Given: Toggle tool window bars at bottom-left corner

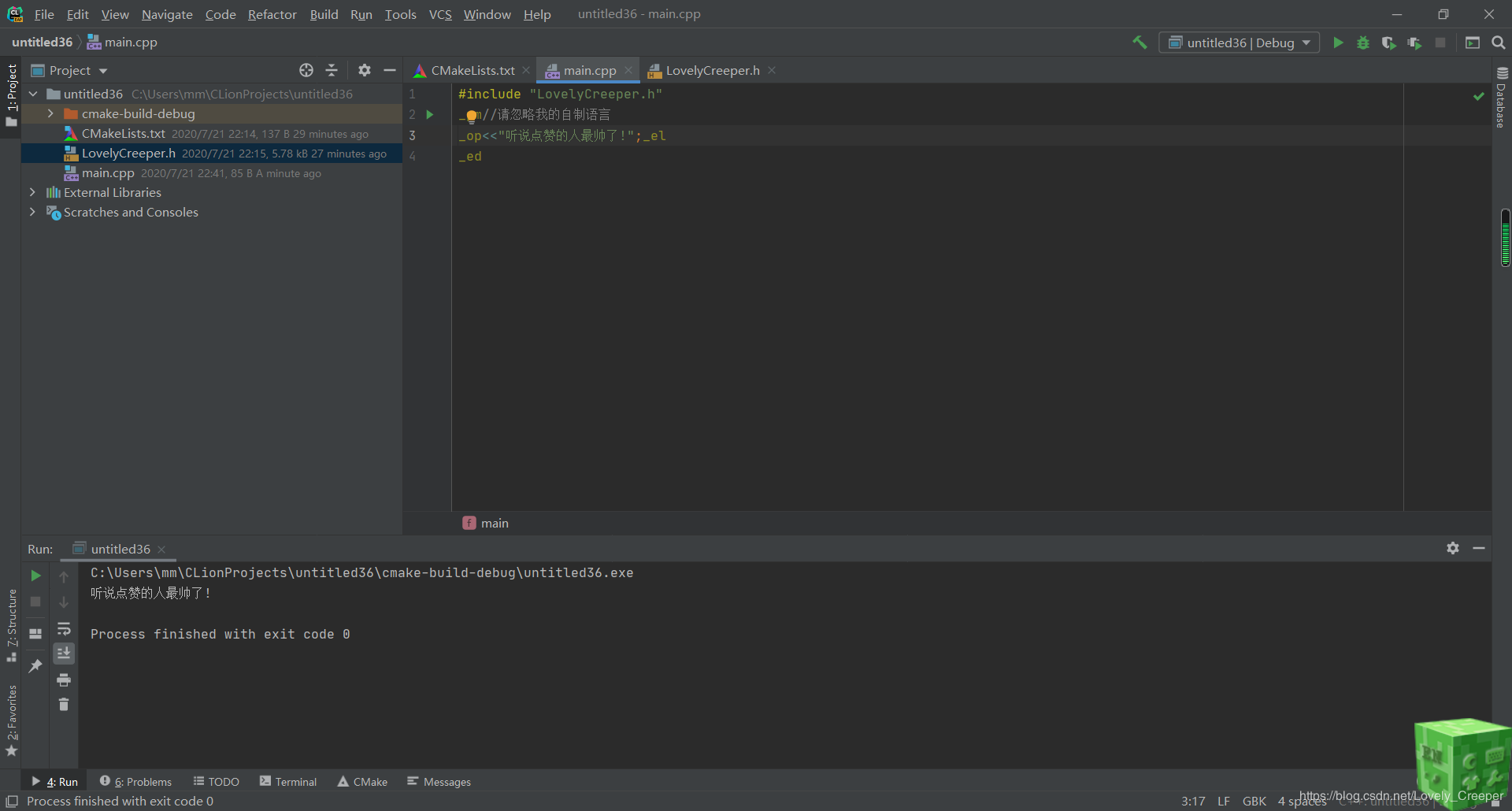Looking at the screenshot, I should [12, 801].
